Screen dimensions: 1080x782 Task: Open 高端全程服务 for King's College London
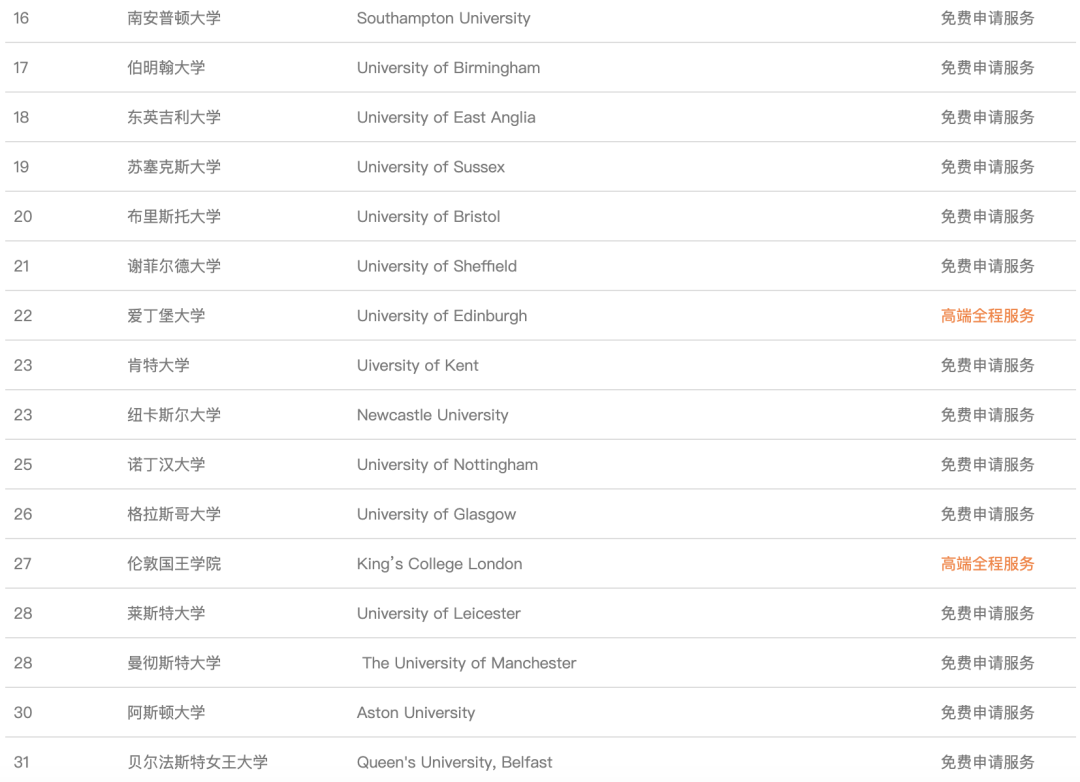pyautogui.click(x=987, y=564)
